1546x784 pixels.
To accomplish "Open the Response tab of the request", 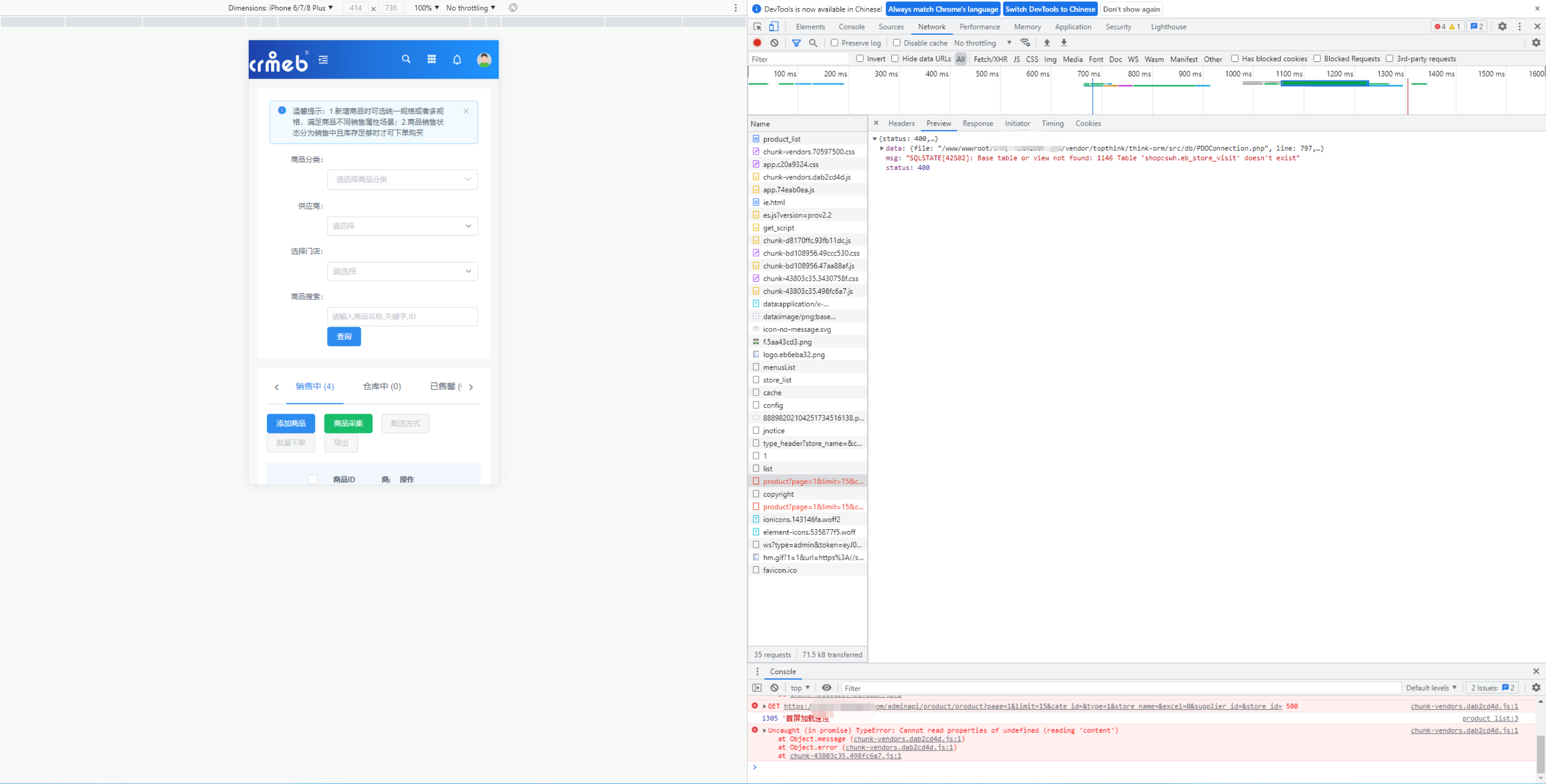I will coord(977,123).
